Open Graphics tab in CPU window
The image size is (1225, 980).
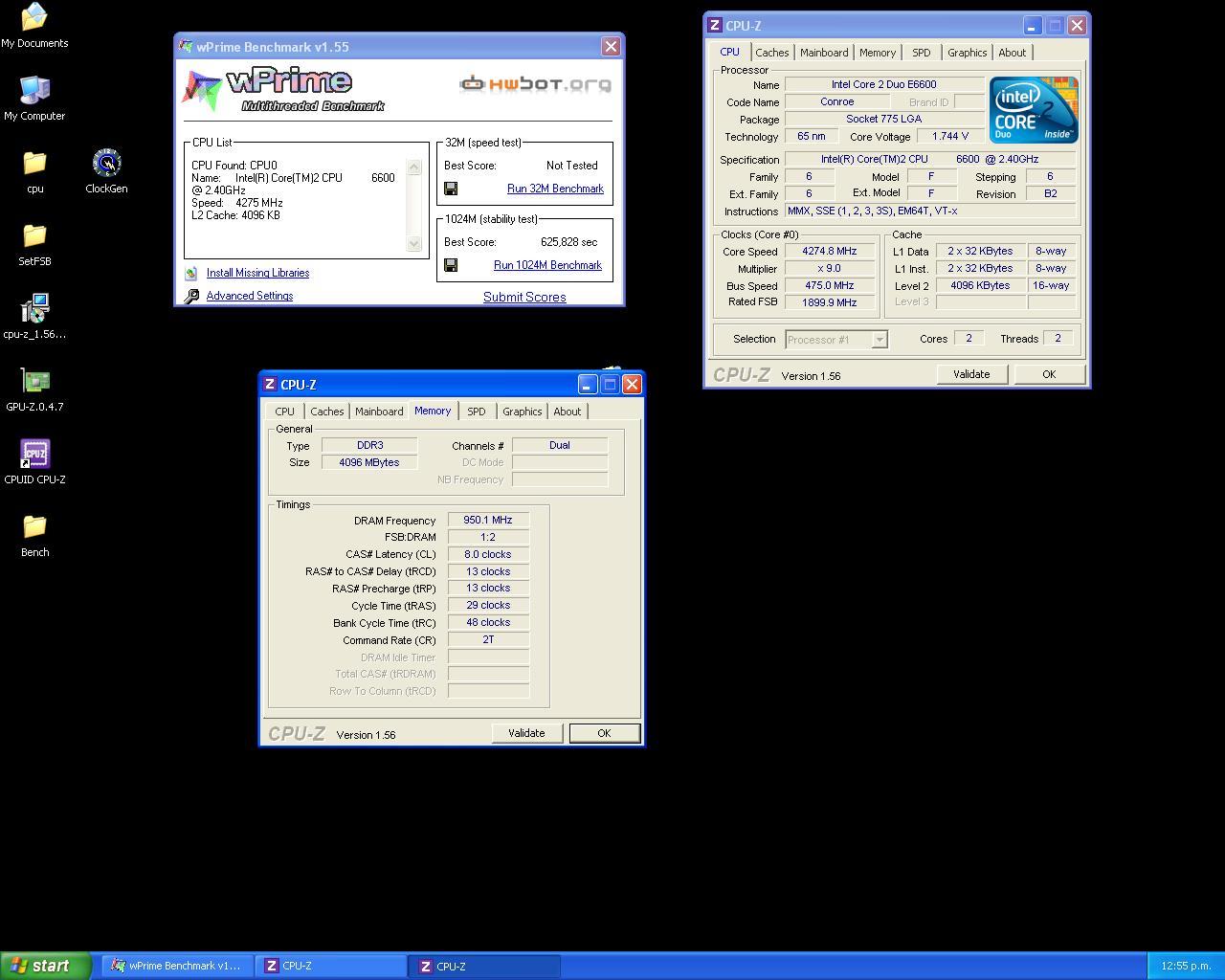pyautogui.click(x=967, y=53)
